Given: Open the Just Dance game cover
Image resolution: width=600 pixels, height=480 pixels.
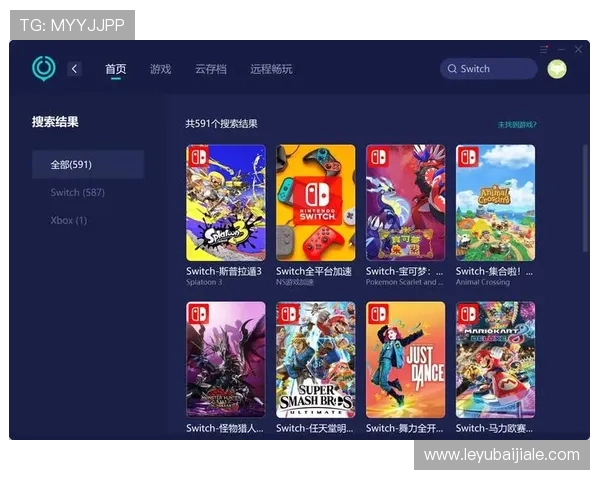Looking at the screenshot, I should click(x=406, y=359).
